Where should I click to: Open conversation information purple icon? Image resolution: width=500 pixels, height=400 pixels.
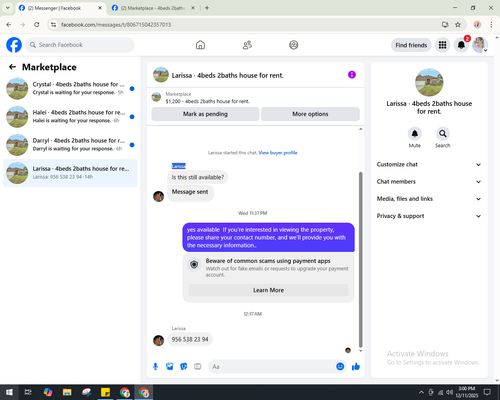click(352, 75)
